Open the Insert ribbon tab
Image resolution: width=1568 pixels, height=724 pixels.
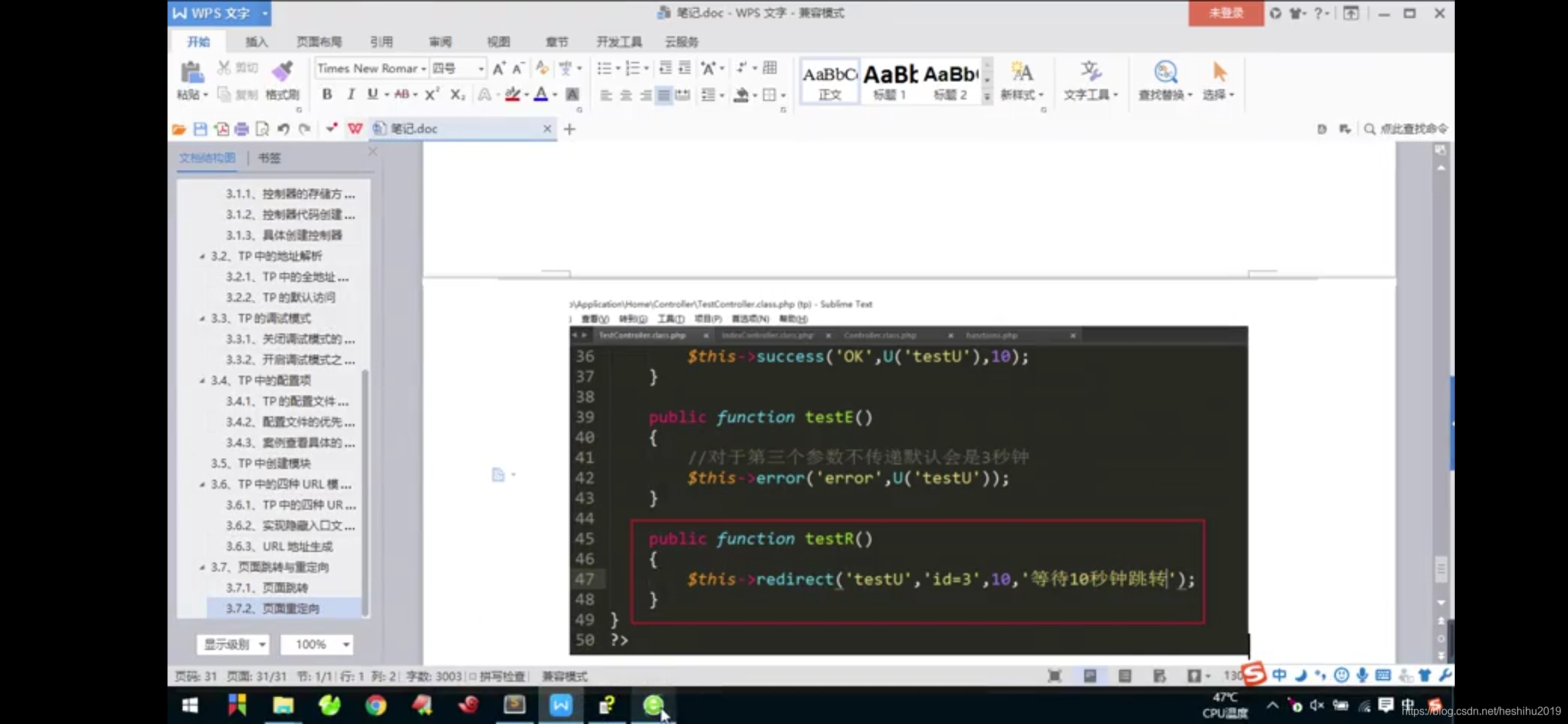pyautogui.click(x=256, y=42)
